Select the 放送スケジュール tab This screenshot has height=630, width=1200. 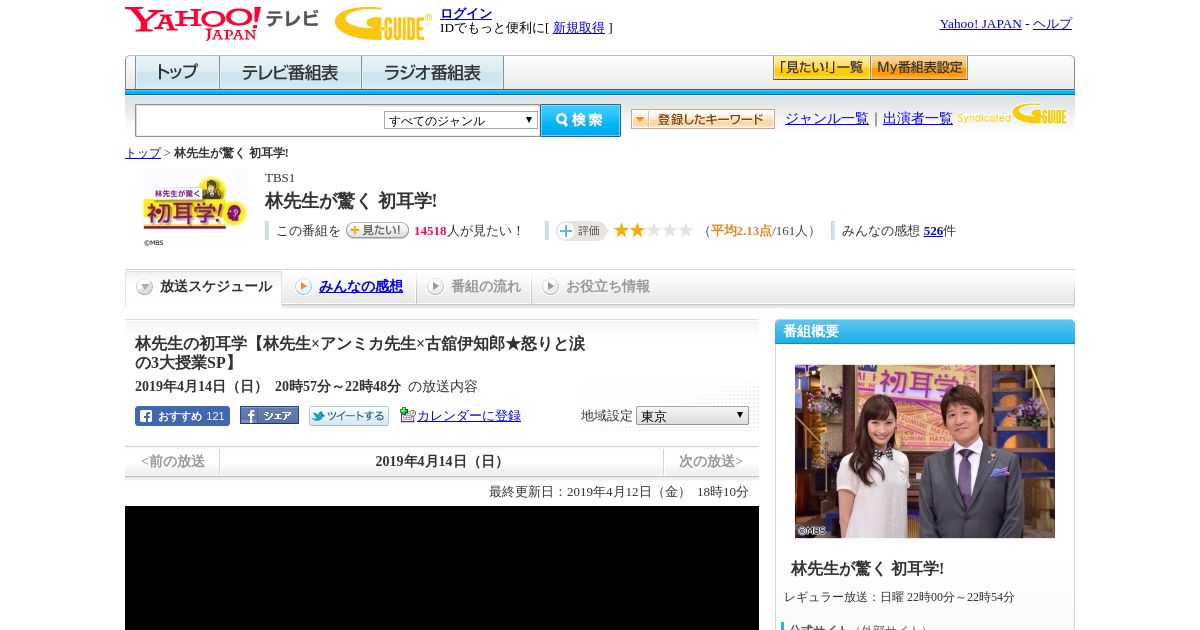pyautogui.click(x=204, y=287)
